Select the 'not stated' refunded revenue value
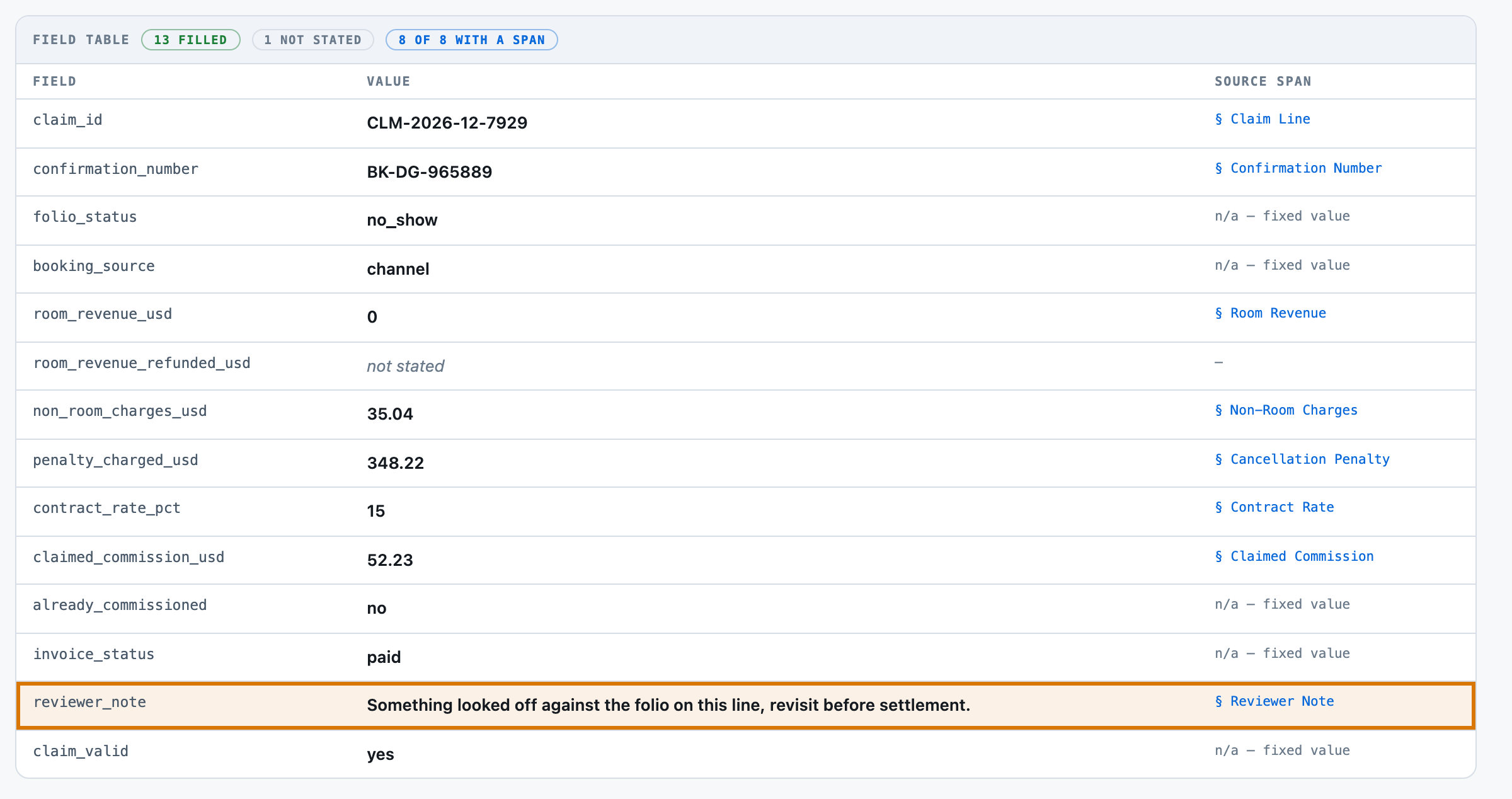The image size is (1512, 799). coord(405,366)
